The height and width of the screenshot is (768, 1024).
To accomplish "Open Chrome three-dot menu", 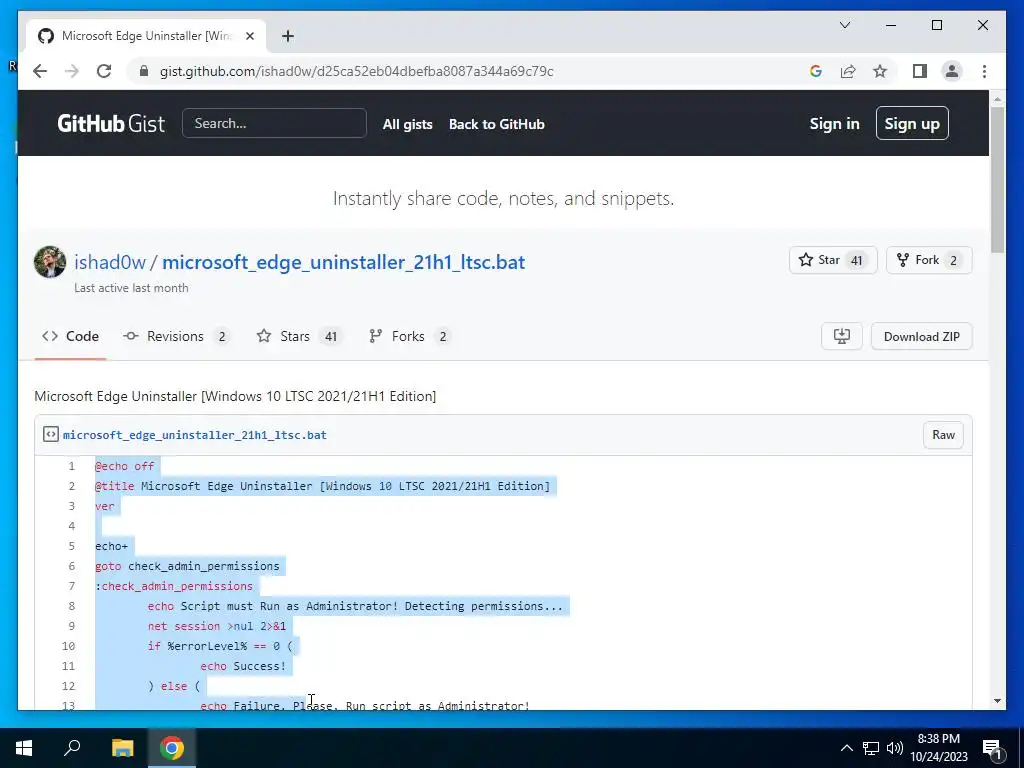I will coord(984,71).
